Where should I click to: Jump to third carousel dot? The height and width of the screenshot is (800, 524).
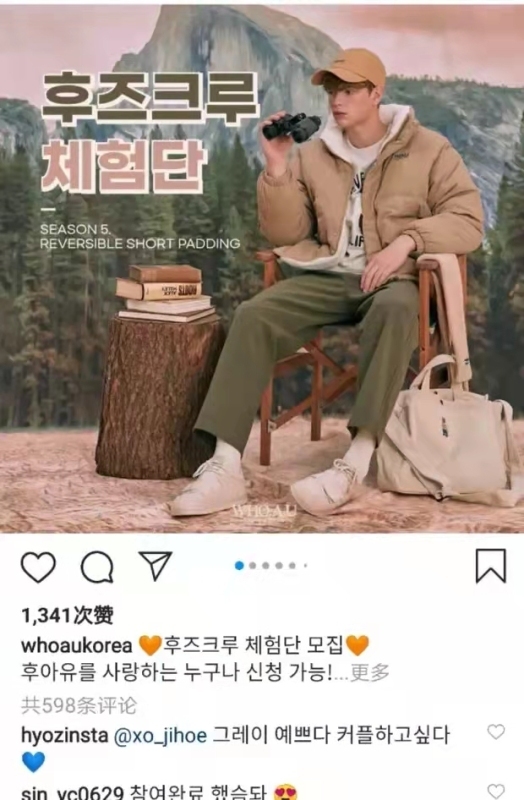[266, 565]
